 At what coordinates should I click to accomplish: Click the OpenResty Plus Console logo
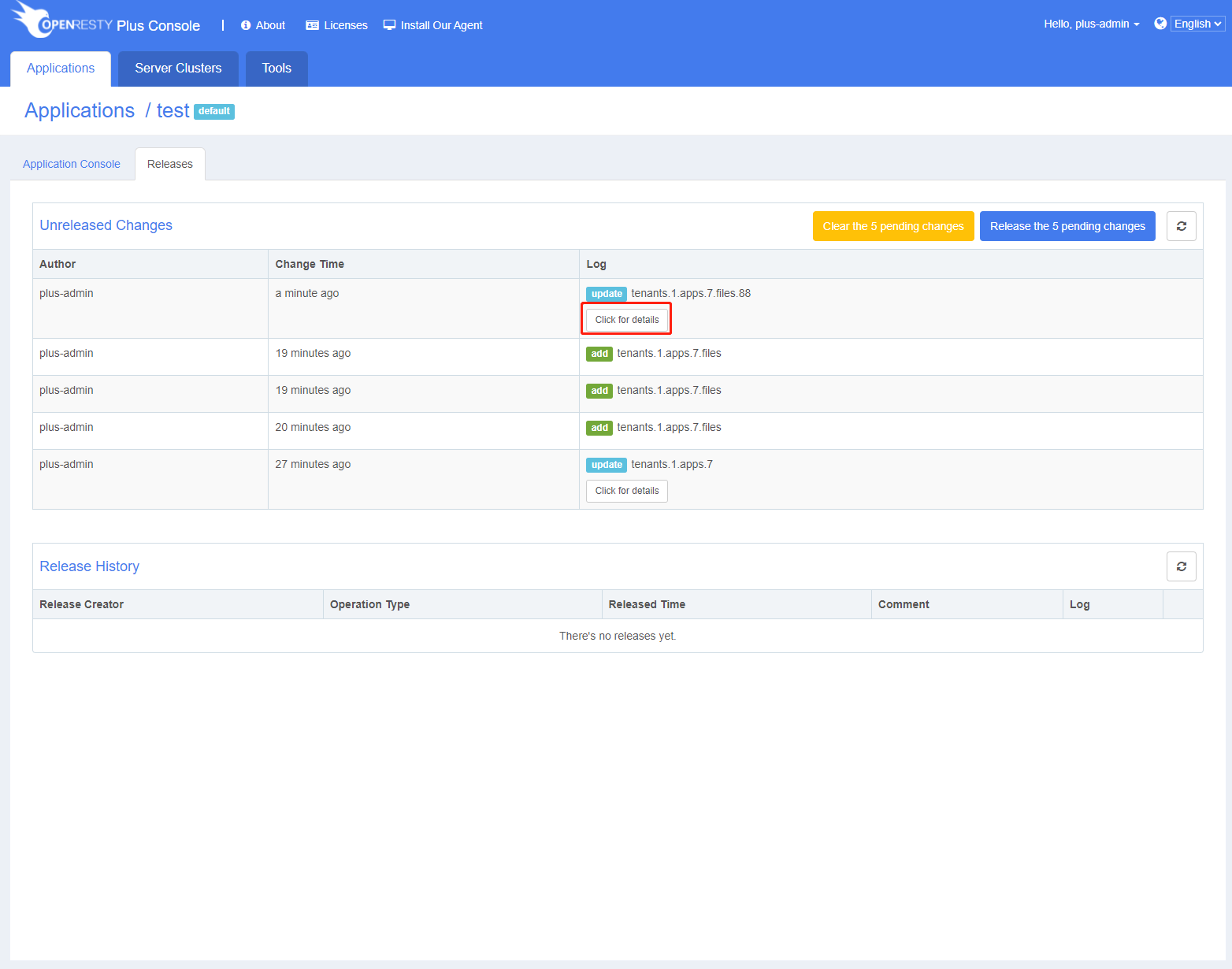click(x=106, y=20)
